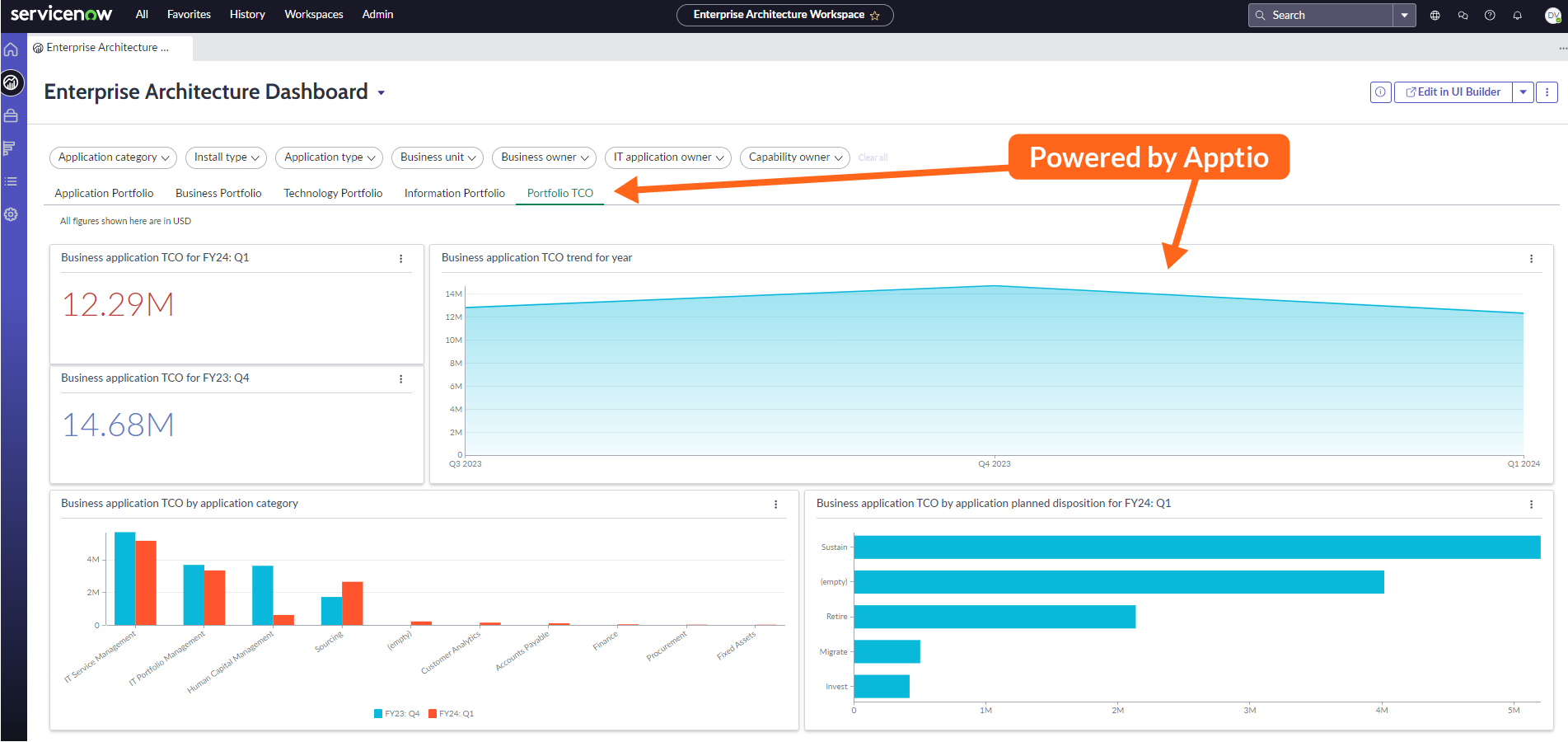Expand the Business unit filter

point(438,157)
